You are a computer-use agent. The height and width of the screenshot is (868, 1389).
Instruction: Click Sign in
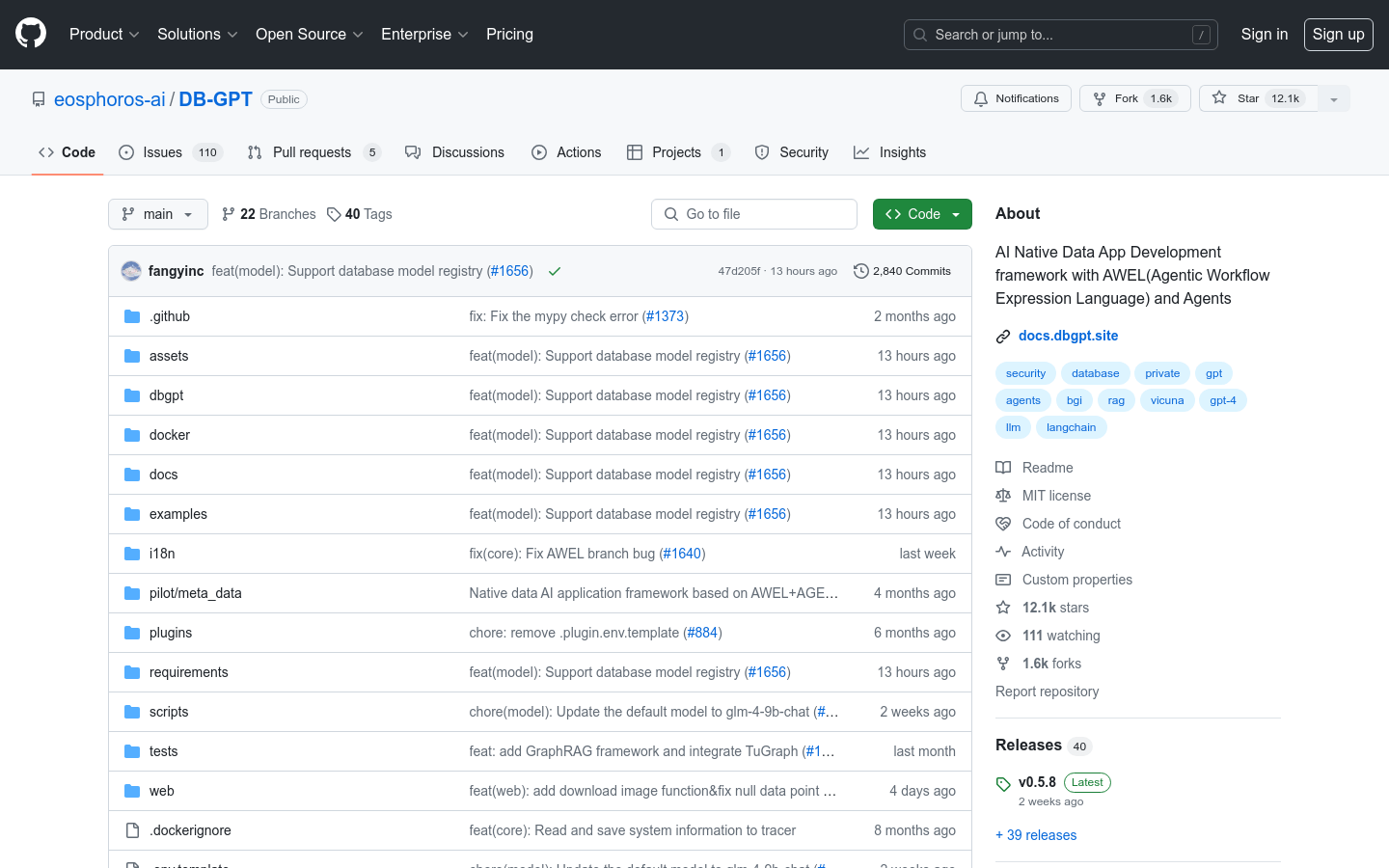point(1265,35)
